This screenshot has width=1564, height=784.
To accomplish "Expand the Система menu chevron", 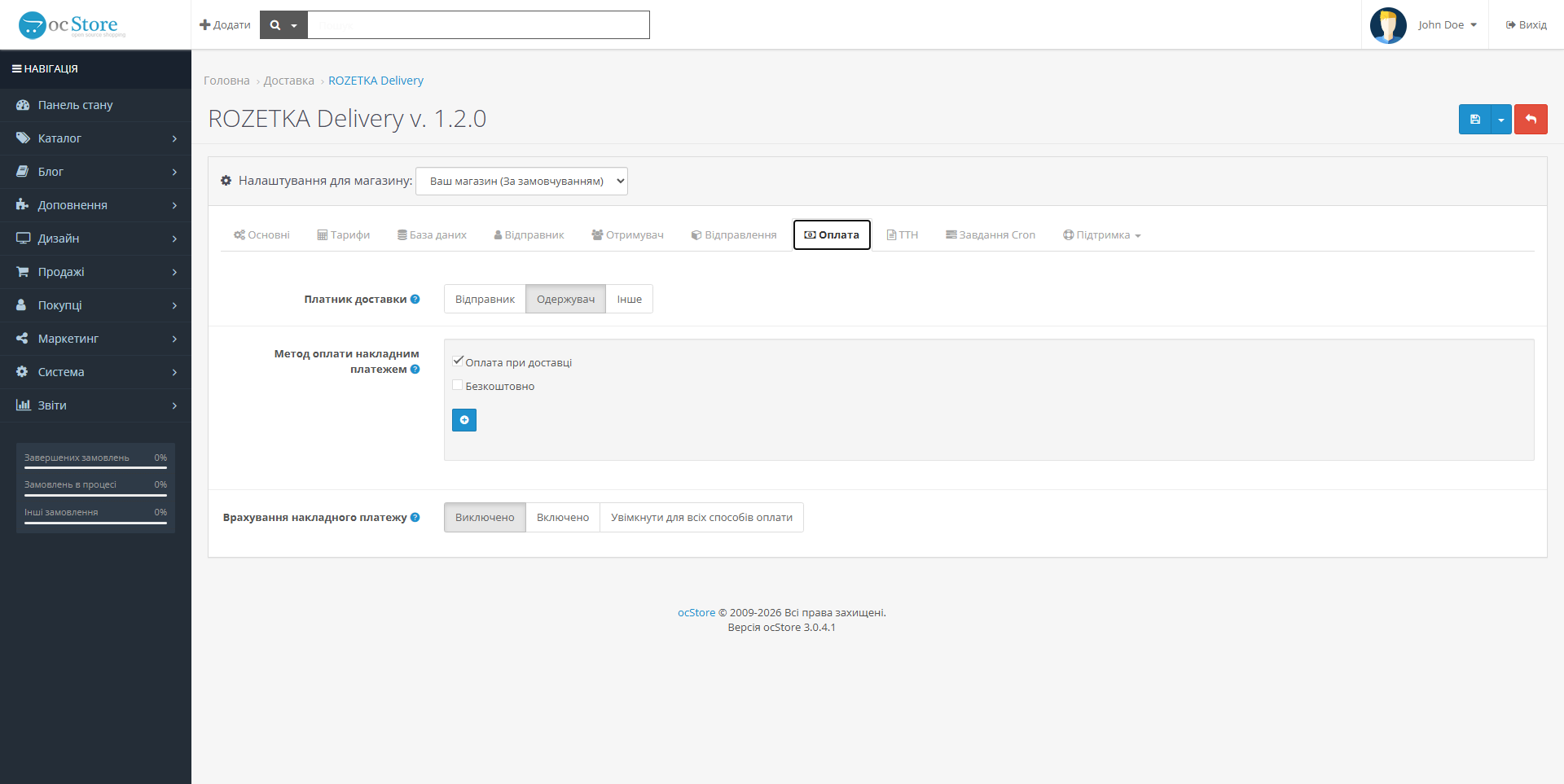I will click(x=174, y=372).
